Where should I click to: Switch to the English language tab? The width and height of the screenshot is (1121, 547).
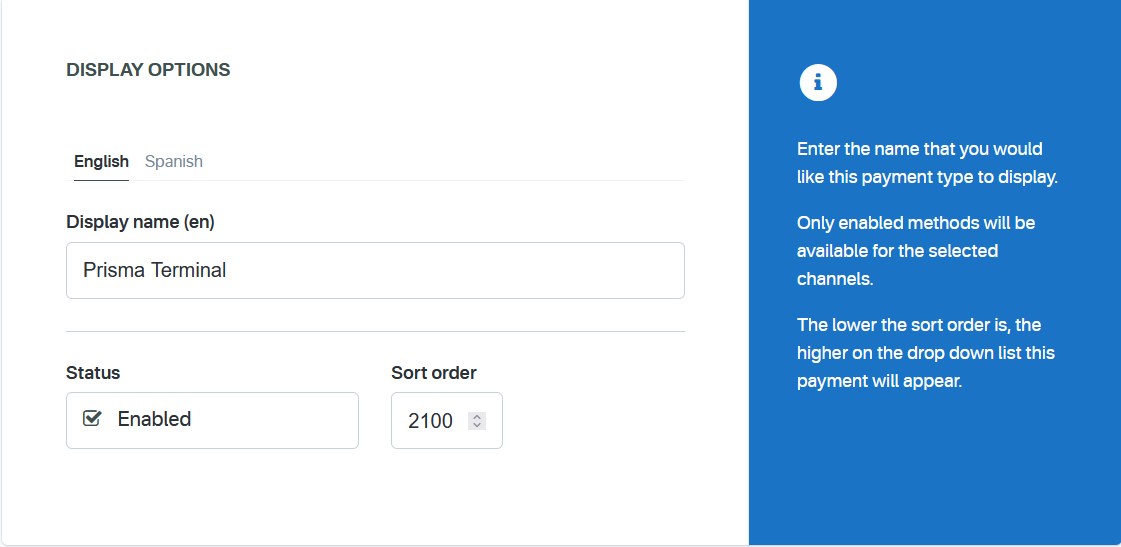pyautogui.click(x=101, y=162)
